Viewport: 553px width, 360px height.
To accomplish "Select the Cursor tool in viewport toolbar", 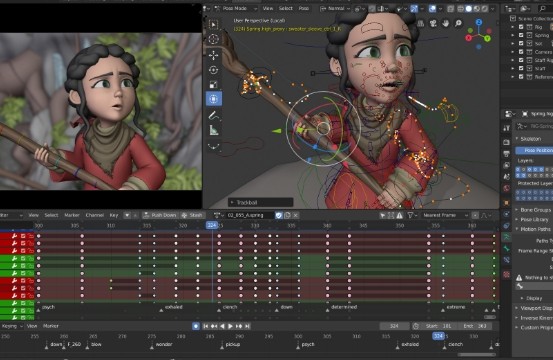I will (x=214, y=39).
